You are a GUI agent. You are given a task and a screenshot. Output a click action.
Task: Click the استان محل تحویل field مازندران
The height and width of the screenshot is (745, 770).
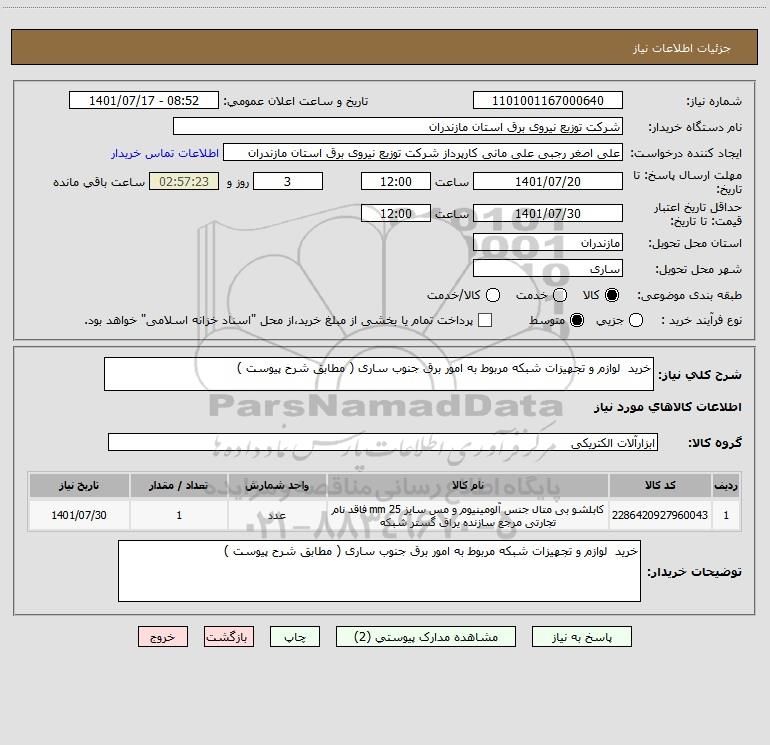click(548, 243)
